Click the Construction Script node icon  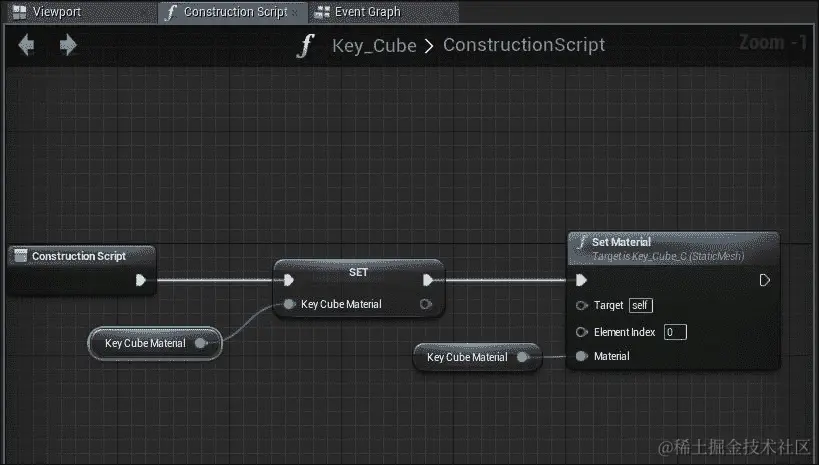[21, 255]
